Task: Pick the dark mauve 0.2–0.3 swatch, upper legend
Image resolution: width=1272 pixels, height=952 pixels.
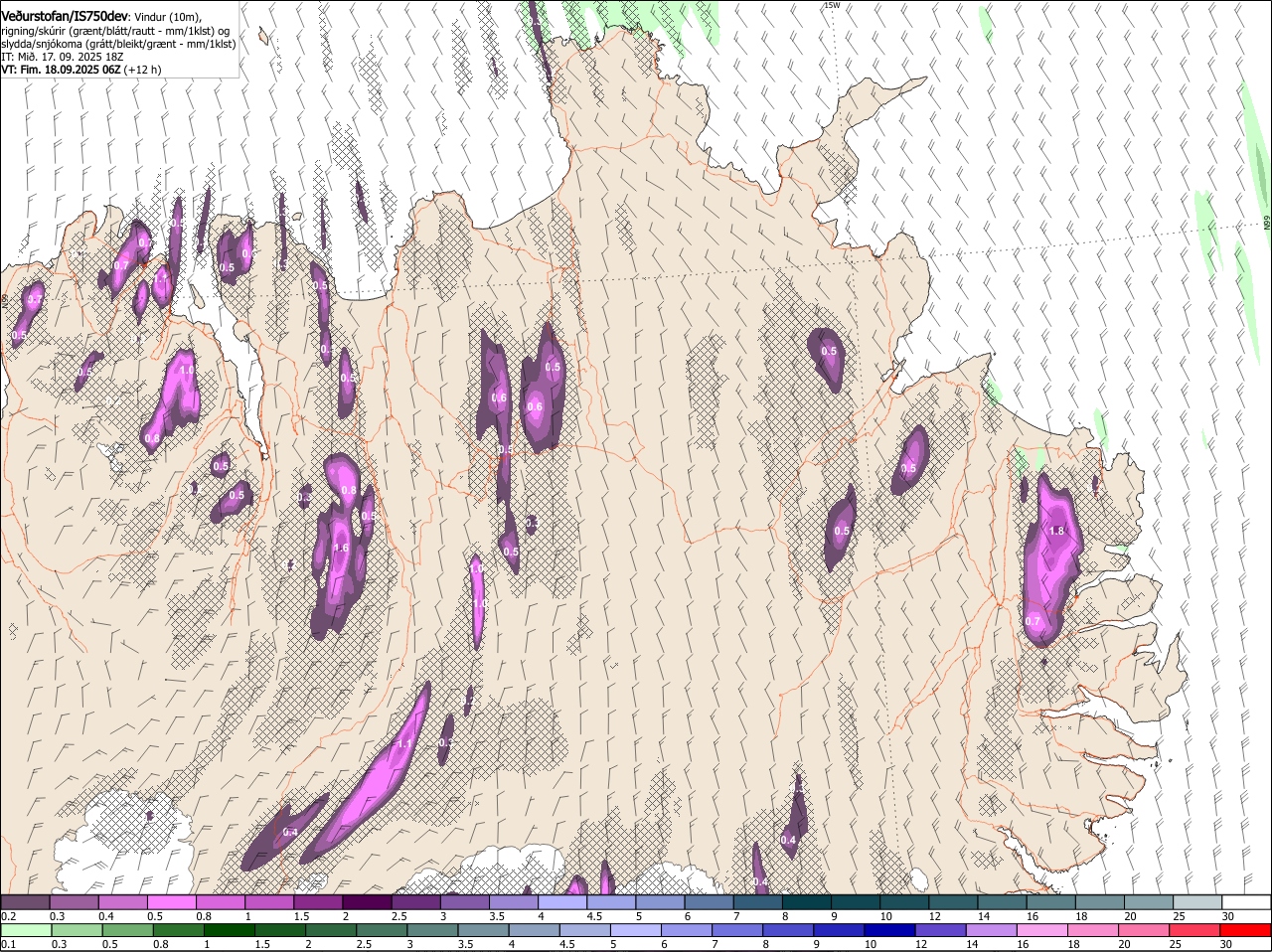Action: tap(25, 902)
